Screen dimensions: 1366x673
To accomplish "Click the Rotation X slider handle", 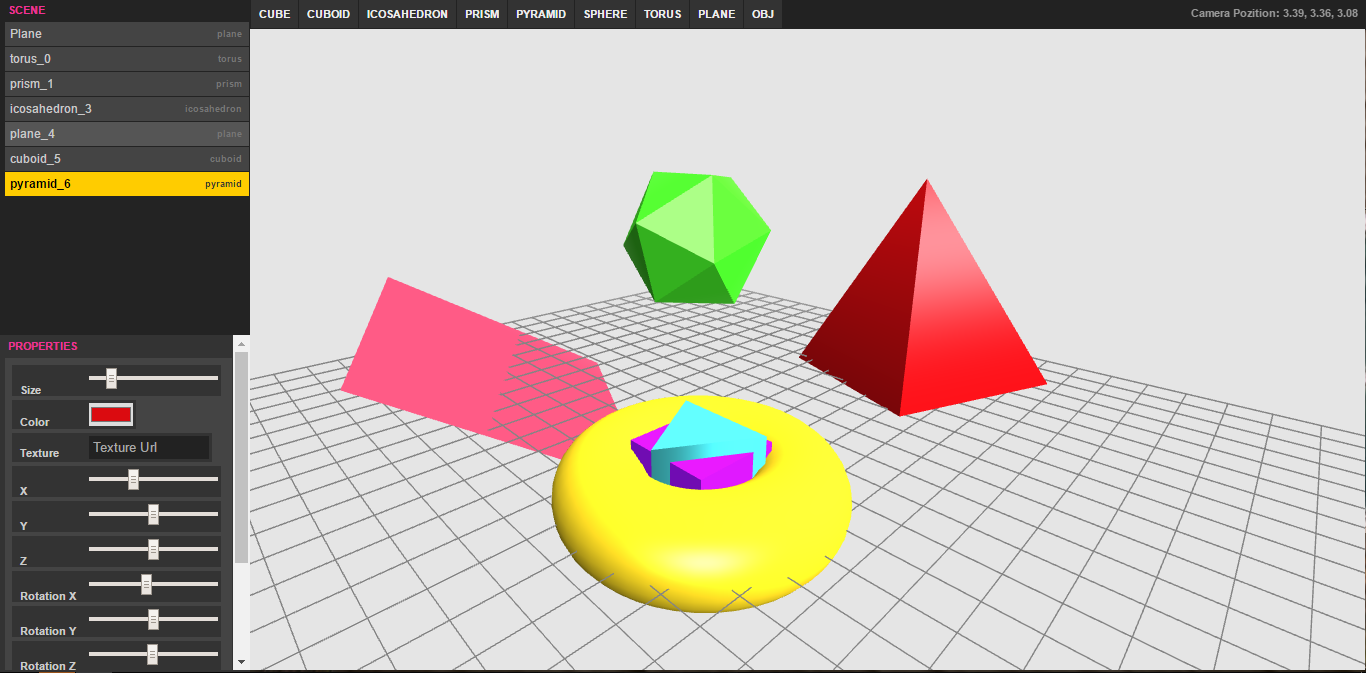I will [146, 584].
